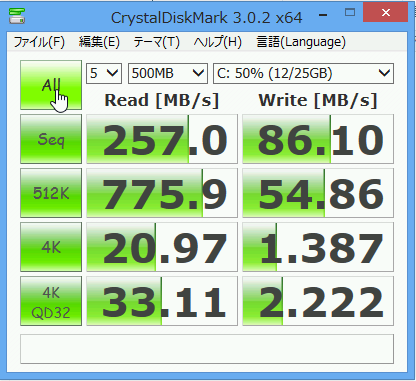Run all benchmarks with the All button
Image resolution: width=416 pixels, height=381 pixels.
click(51, 85)
